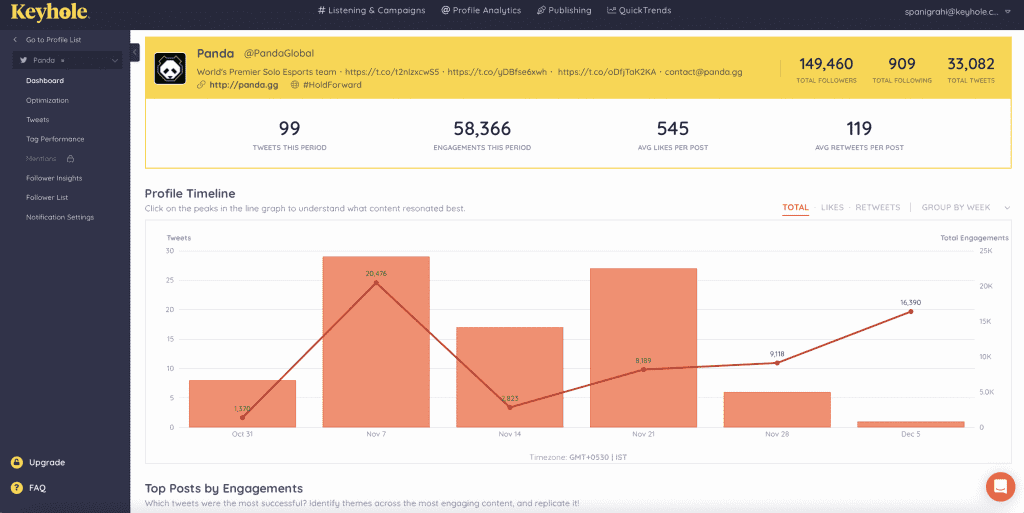Click the Oct 31 bar in chart

coord(242,404)
